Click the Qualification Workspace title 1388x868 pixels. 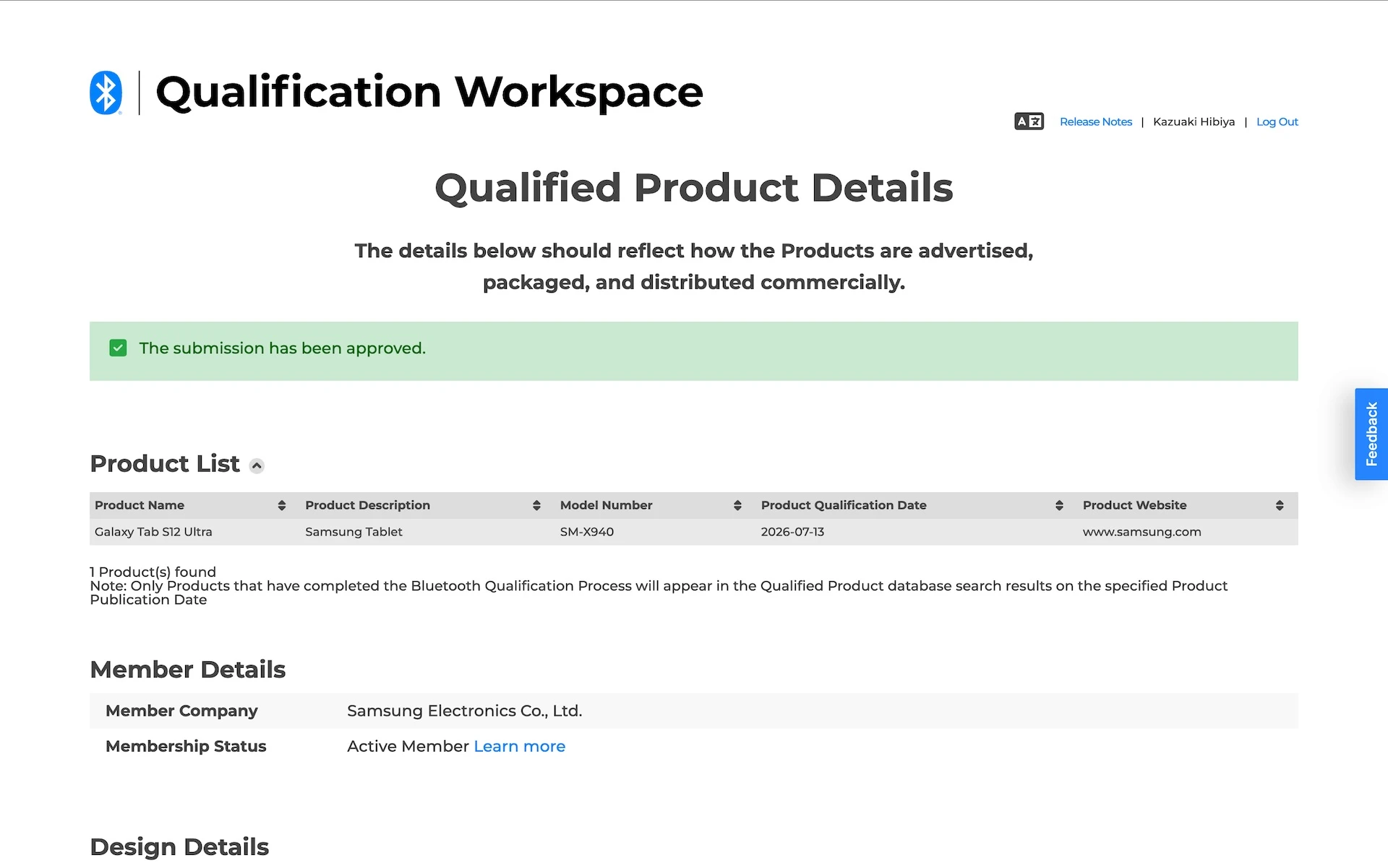pos(429,93)
